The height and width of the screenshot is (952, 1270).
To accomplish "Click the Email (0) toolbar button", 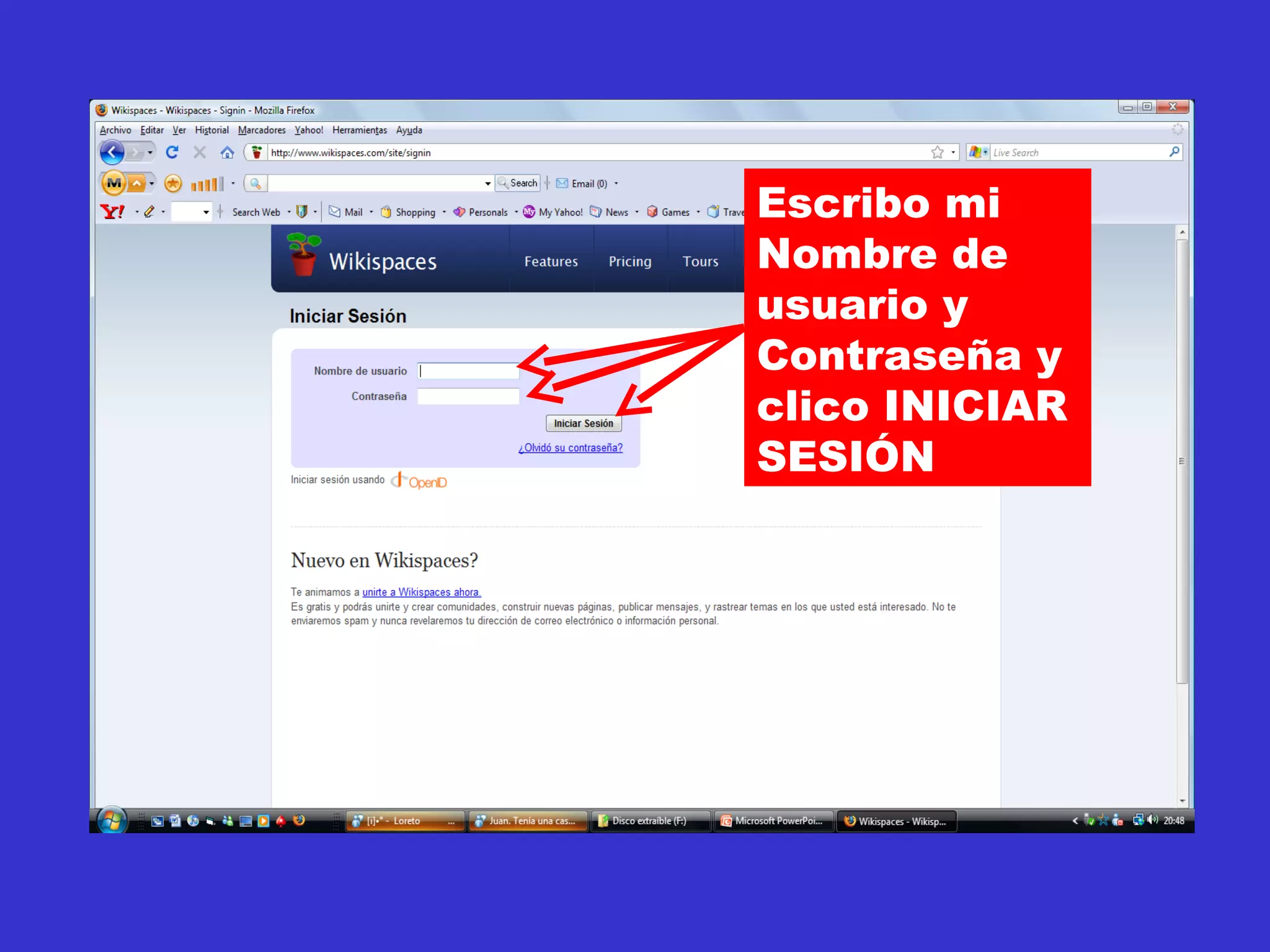I will [x=582, y=183].
